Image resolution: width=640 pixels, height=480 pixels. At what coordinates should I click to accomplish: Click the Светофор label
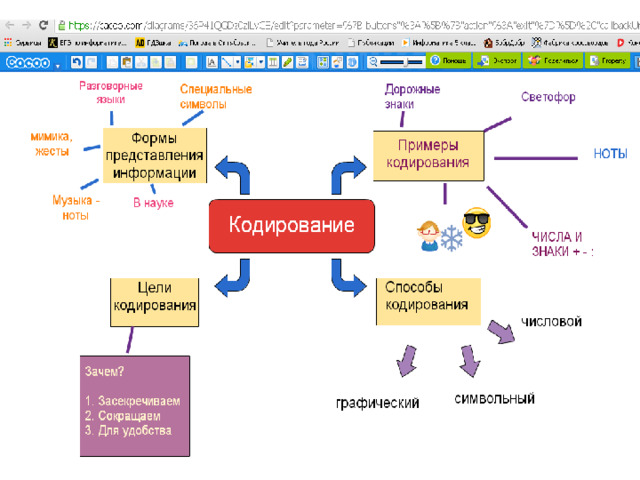[x=548, y=97]
